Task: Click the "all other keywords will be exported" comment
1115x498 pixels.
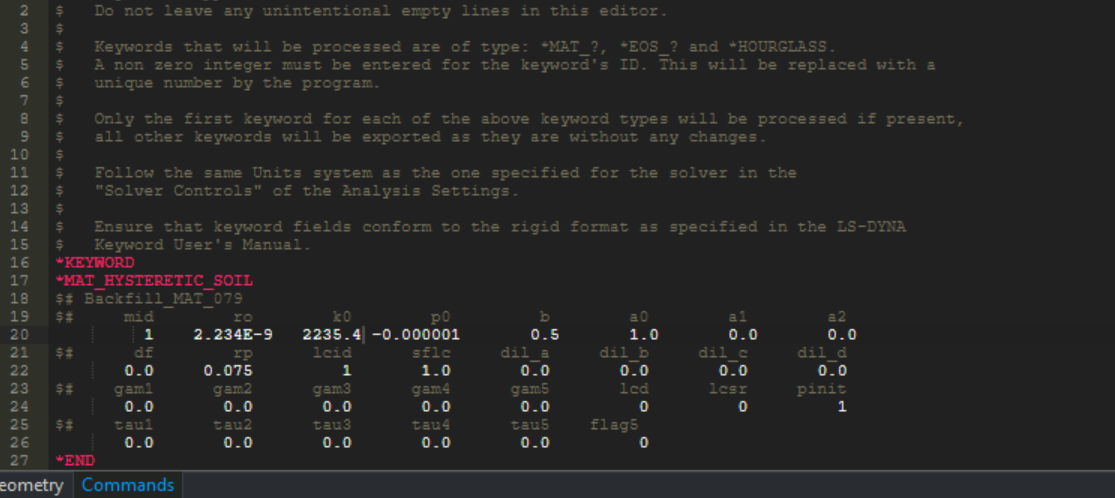Action: (x=431, y=137)
